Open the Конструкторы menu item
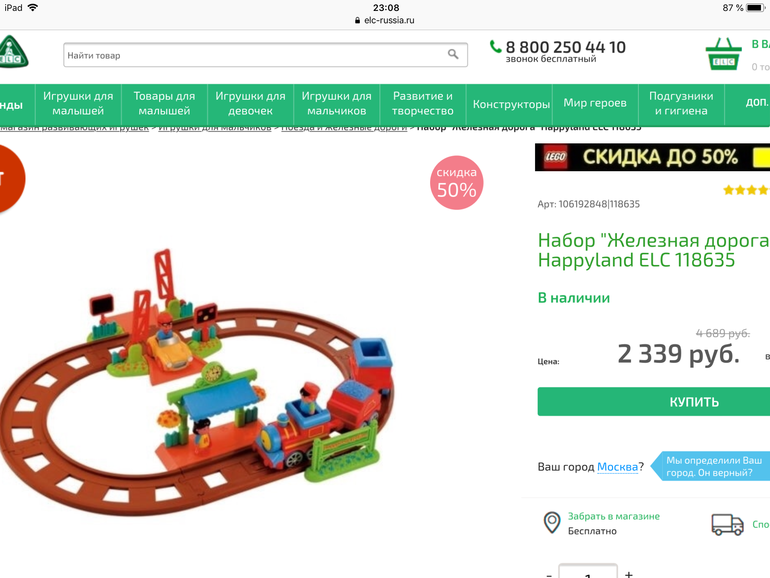The width and height of the screenshot is (770, 578). pyautogui.click(x=511, y=104)
